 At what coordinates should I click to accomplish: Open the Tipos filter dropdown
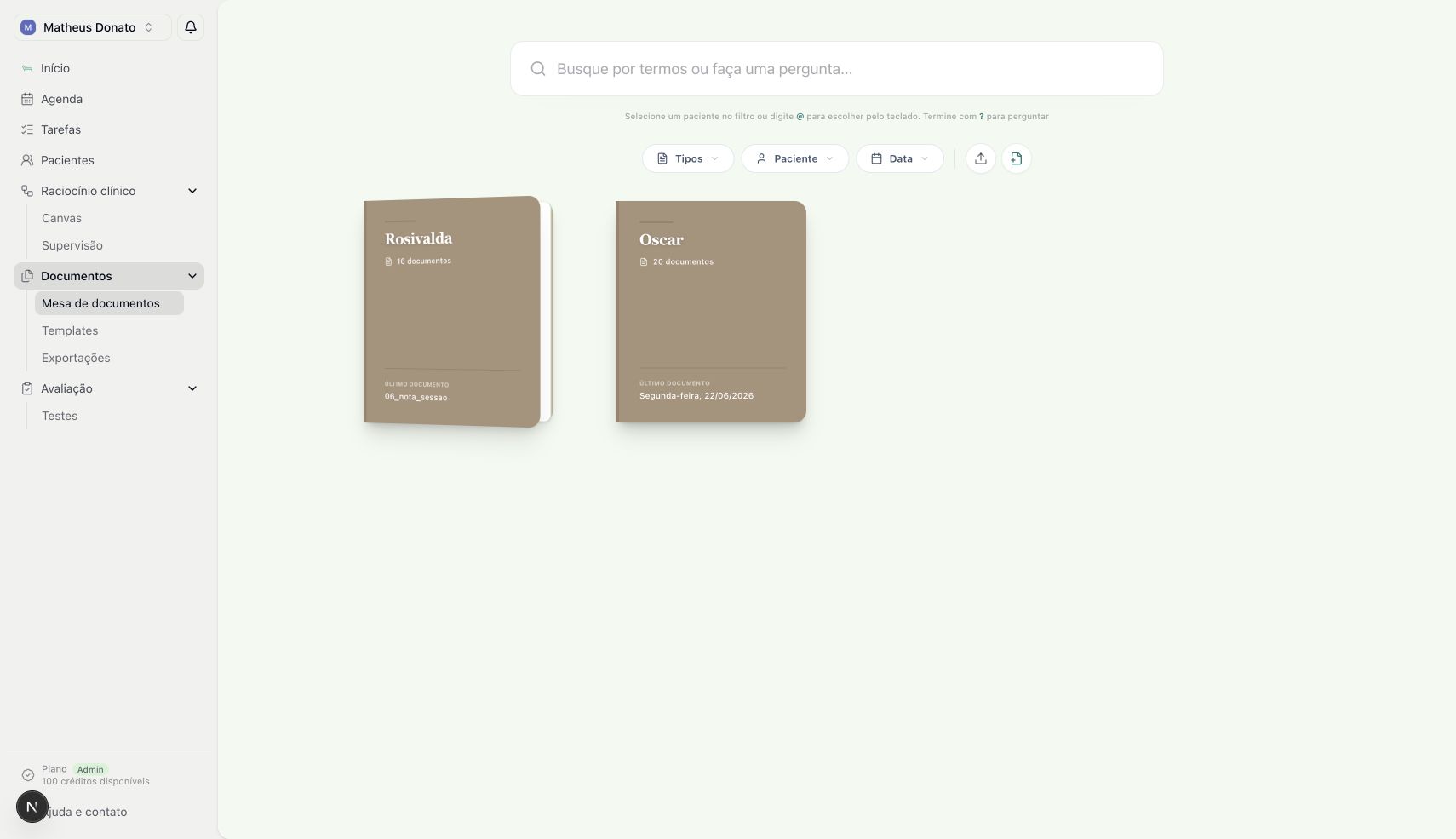(688, 158)
